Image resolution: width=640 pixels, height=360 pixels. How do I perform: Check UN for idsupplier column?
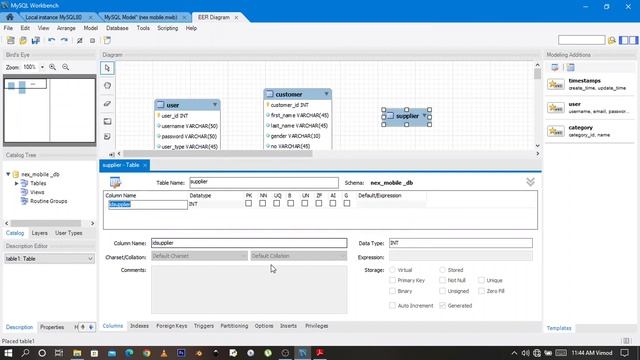(305, 203)
